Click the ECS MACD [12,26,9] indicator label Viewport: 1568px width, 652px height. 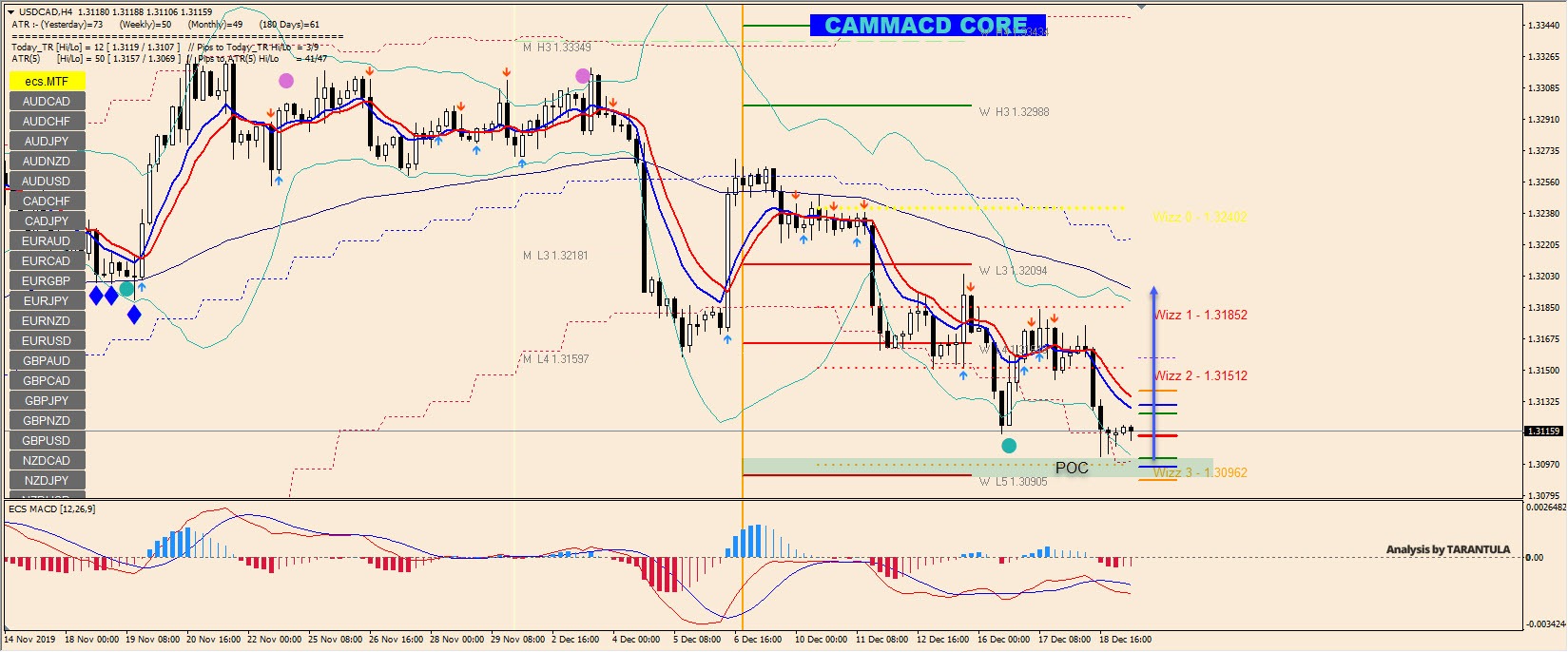(51, 509)
